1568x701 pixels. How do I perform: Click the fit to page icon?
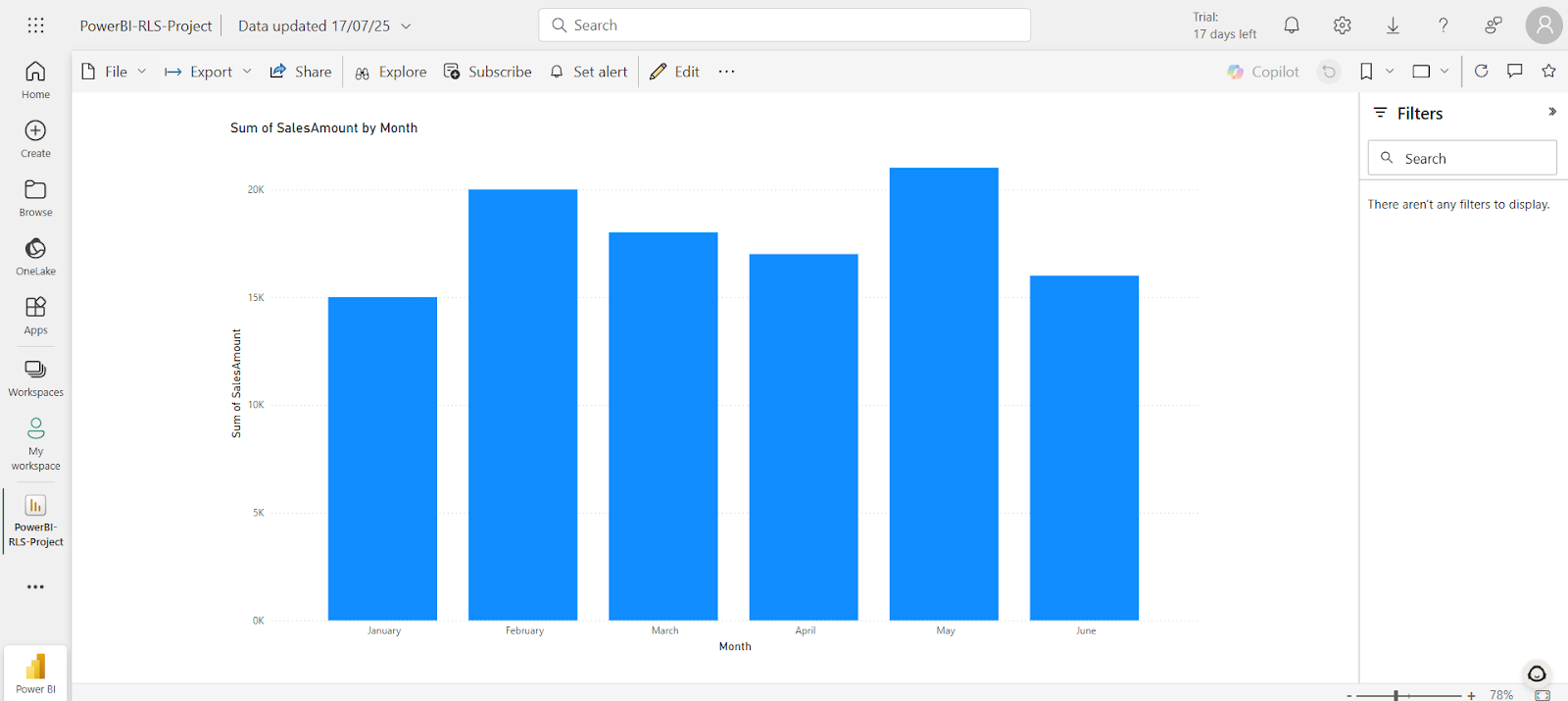tap(1543, 695)
